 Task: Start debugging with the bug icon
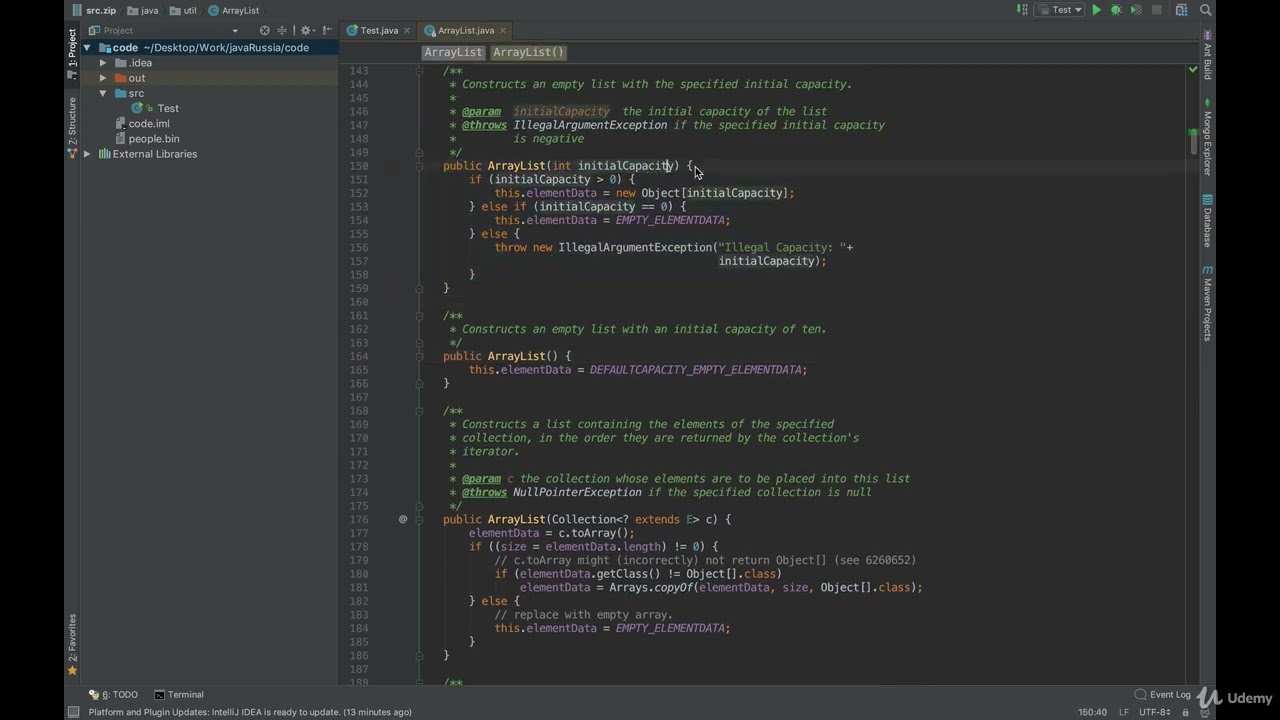1116,10
